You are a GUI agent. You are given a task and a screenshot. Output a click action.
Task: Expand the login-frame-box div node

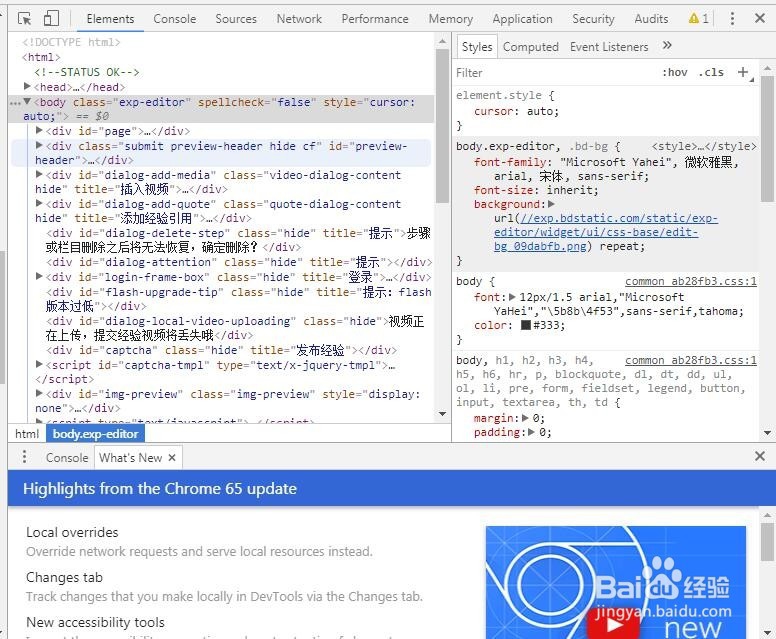tap(39, 276)
